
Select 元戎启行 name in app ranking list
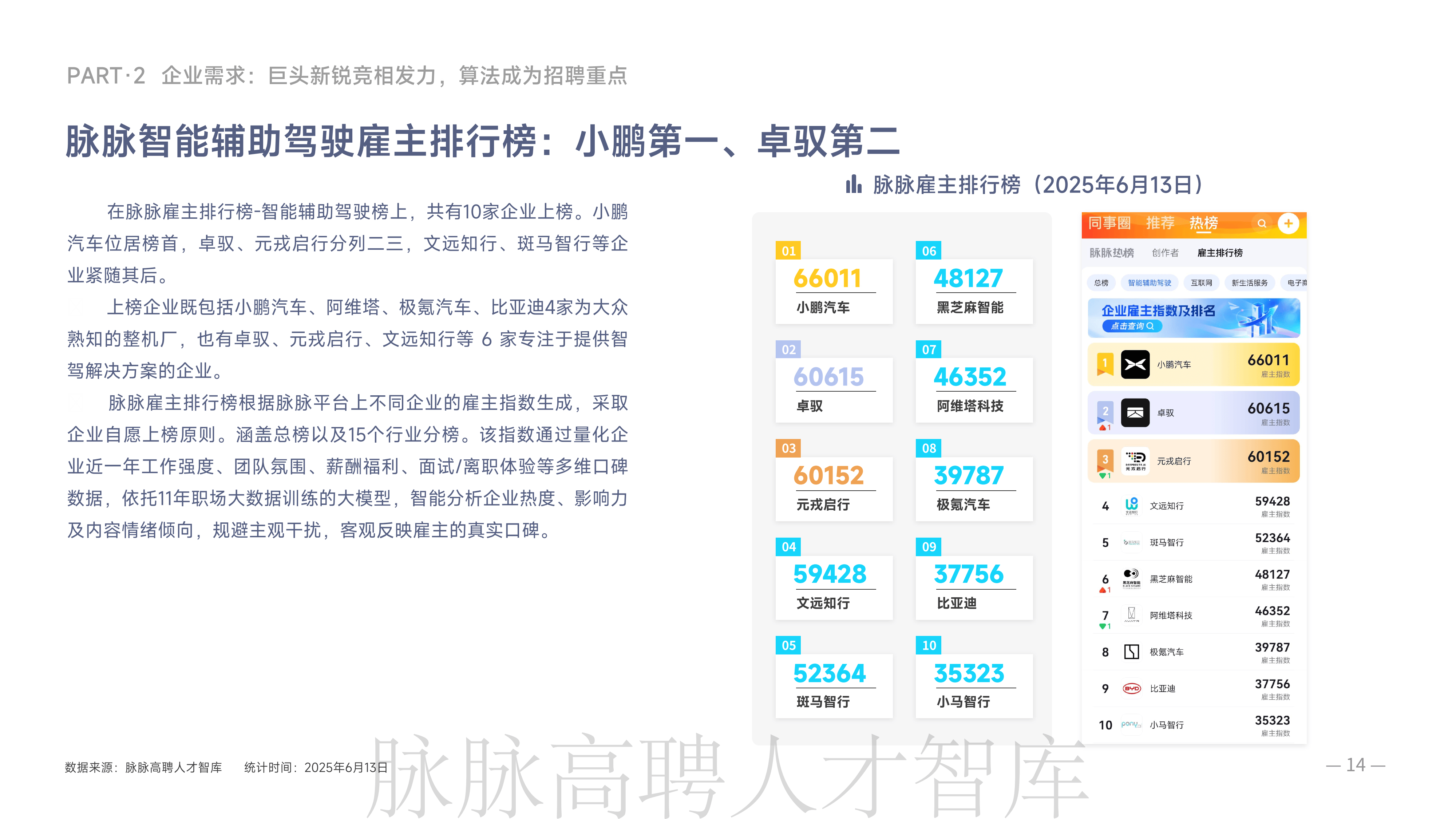(1174, 461)
